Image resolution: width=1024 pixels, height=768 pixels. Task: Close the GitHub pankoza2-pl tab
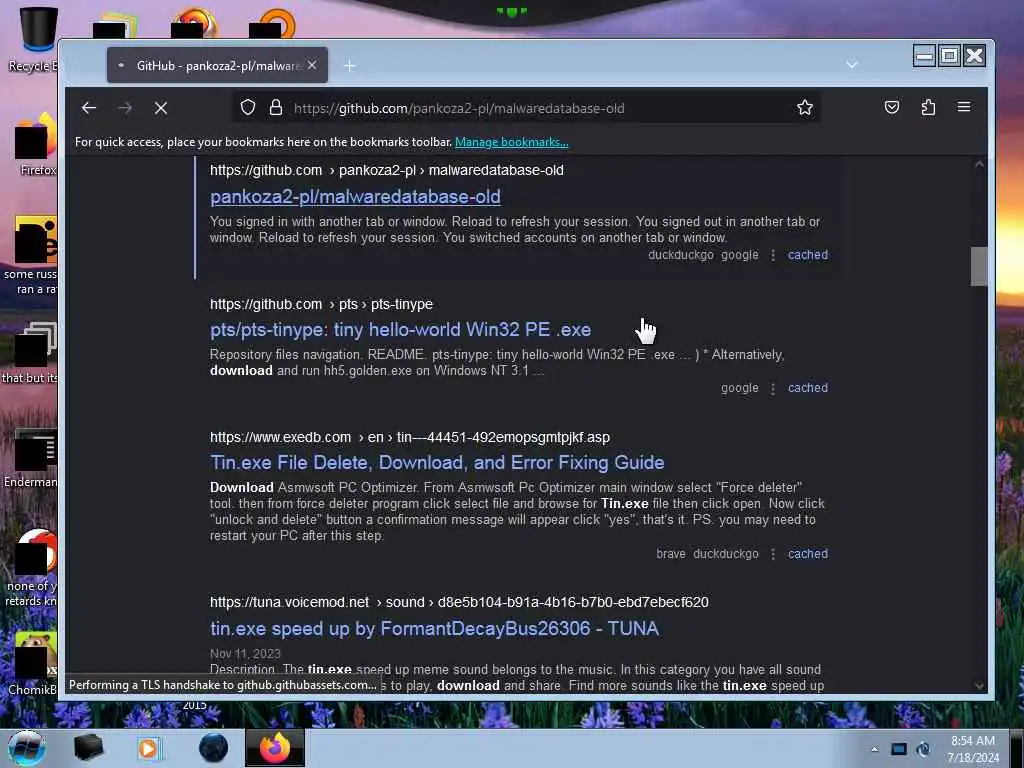[x=312, y=65]
